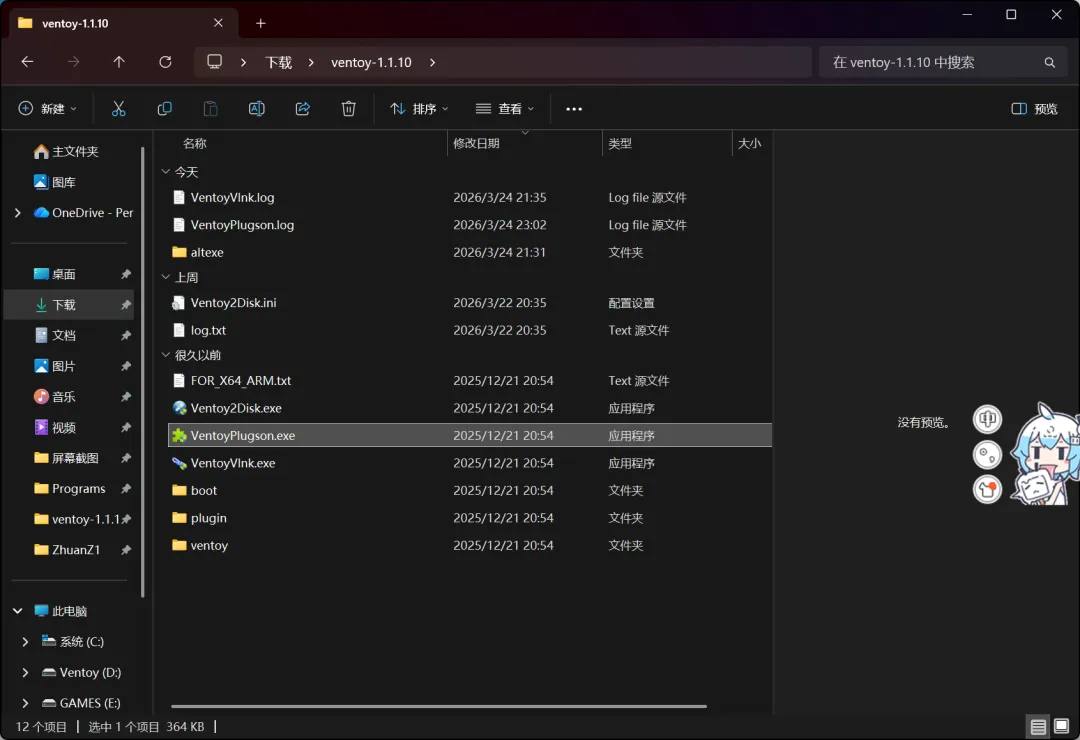The image size is (1080, 740).
Task: Click the Paste clipboard icon
Action: (x=211, y=109)
